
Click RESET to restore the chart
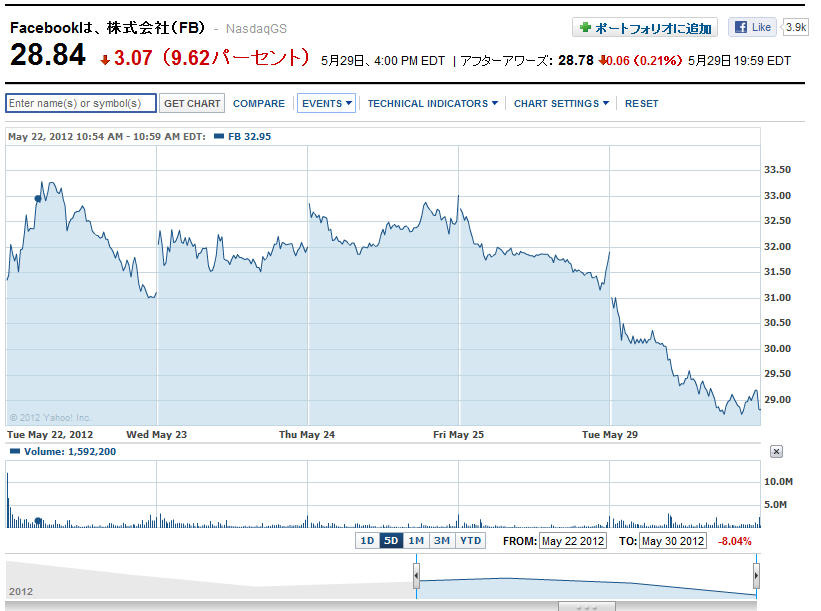pos(641,104)
